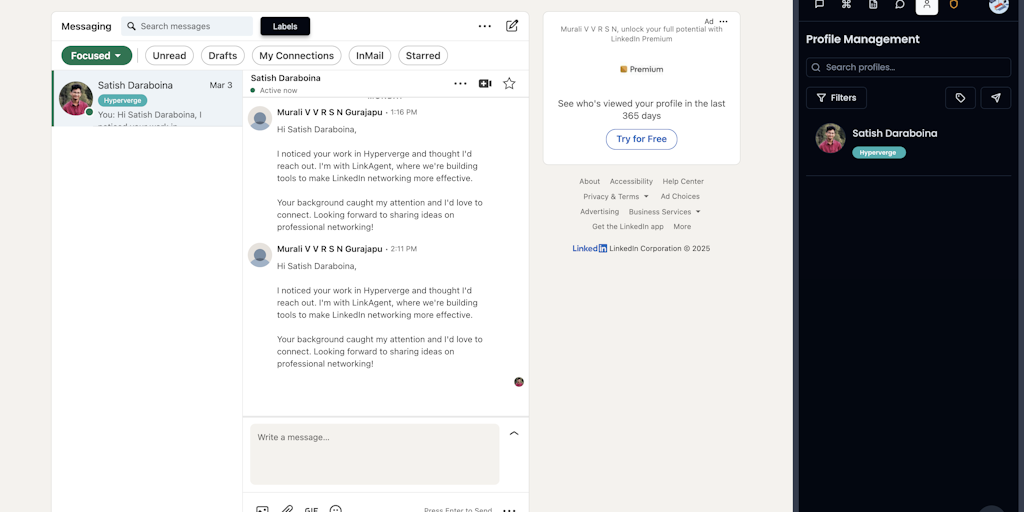Start a video meeting with the camera icon

click(x=485, y=84)
